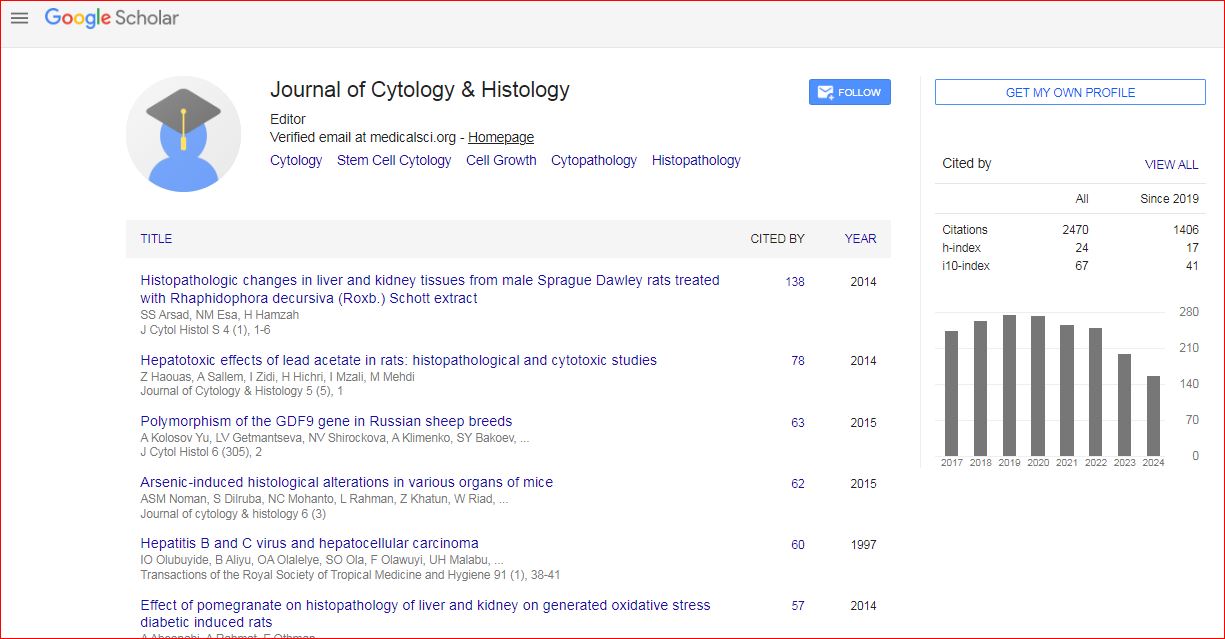Image resolution: width=1225 pixels, height=639 pixels.
Task: Click the graduation cap profile avatar
Action: (183, 133)
